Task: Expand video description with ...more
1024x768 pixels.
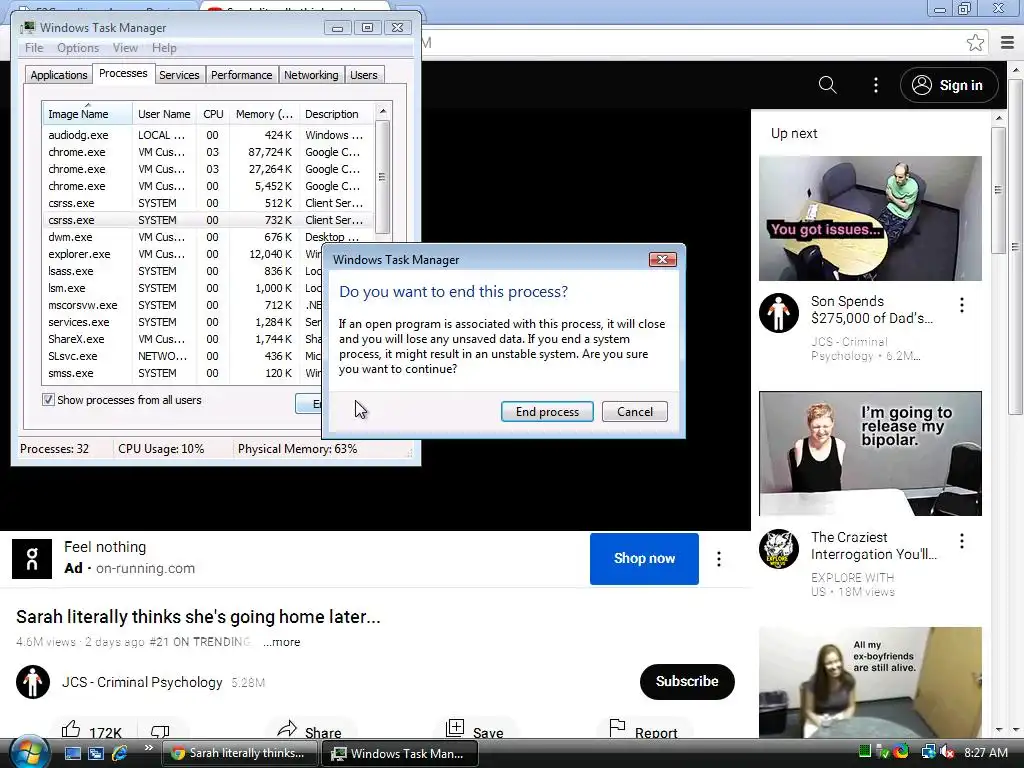Action: [x=281, y=642]
